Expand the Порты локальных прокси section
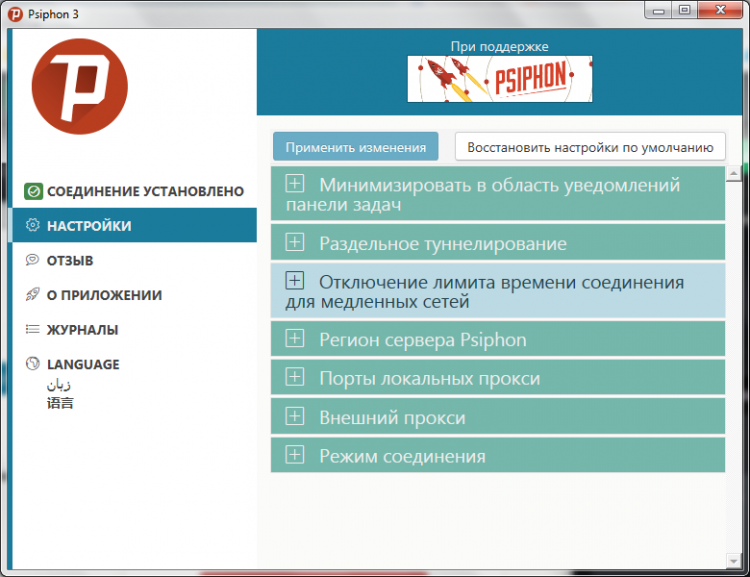This screenshot has width=750, height=577. pos(294,378)
